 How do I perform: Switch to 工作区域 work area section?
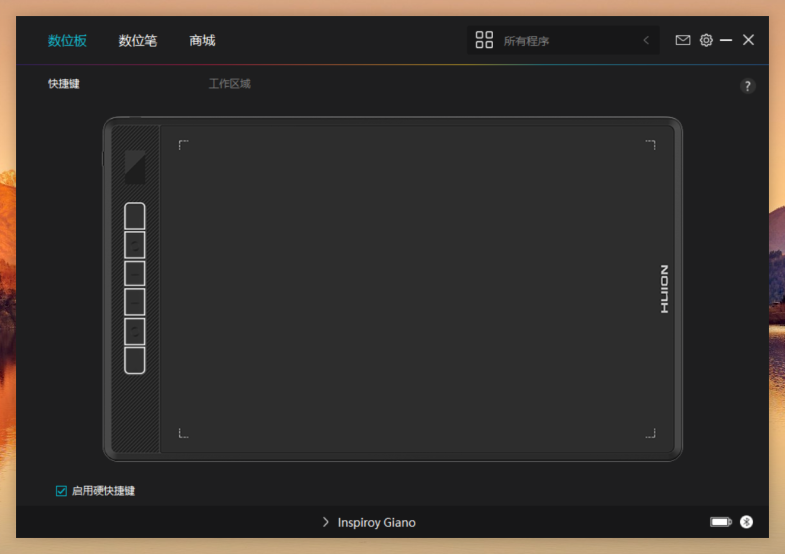point(229,84)
